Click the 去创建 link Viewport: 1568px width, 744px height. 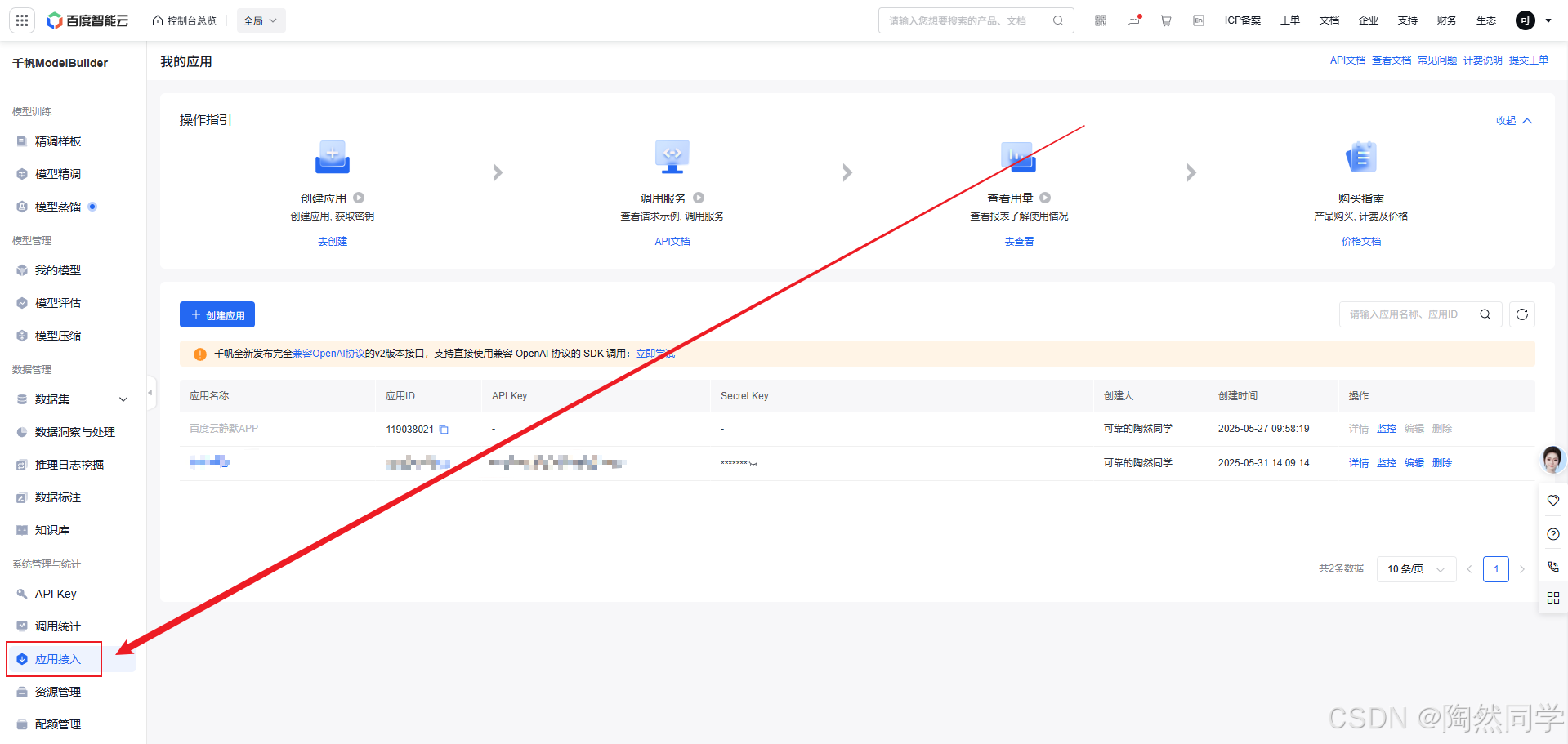click(x=333, y=242)
